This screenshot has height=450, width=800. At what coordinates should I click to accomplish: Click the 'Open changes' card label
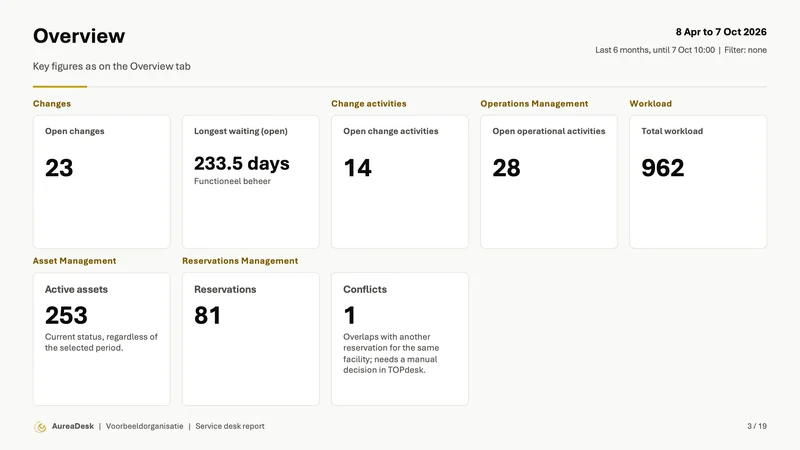(74, 131)
